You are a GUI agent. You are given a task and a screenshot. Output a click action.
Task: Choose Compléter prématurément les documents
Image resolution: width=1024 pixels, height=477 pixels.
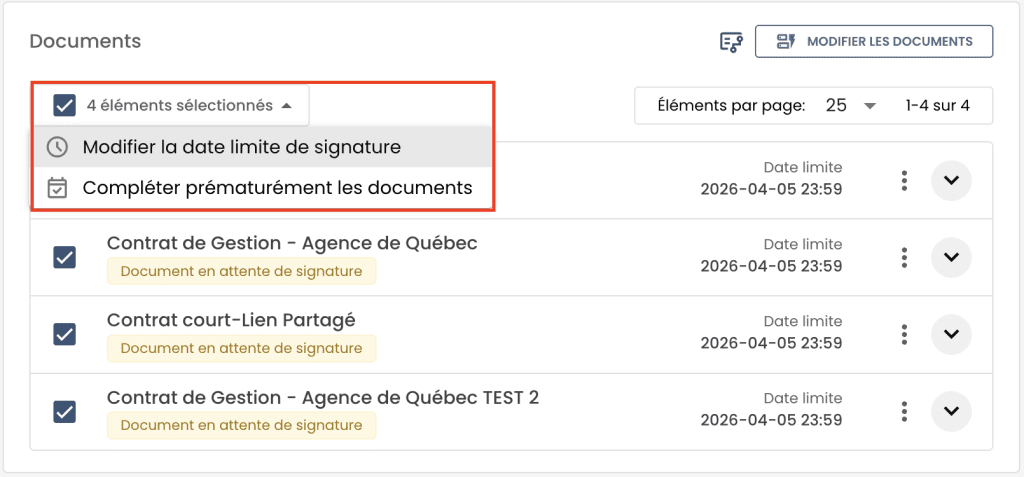(x=277, y=187)
